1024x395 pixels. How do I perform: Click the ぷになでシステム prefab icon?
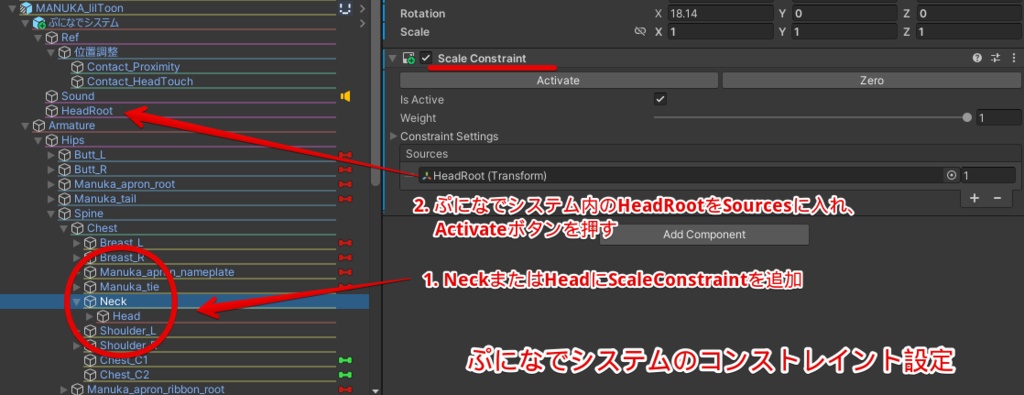[x=39, y=23]
